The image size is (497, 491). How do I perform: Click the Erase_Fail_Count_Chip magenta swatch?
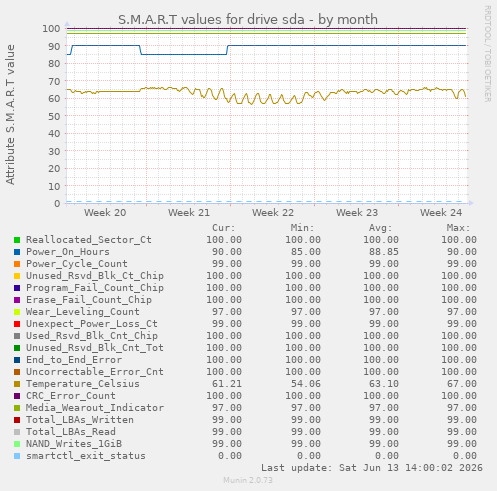[17, 300]
